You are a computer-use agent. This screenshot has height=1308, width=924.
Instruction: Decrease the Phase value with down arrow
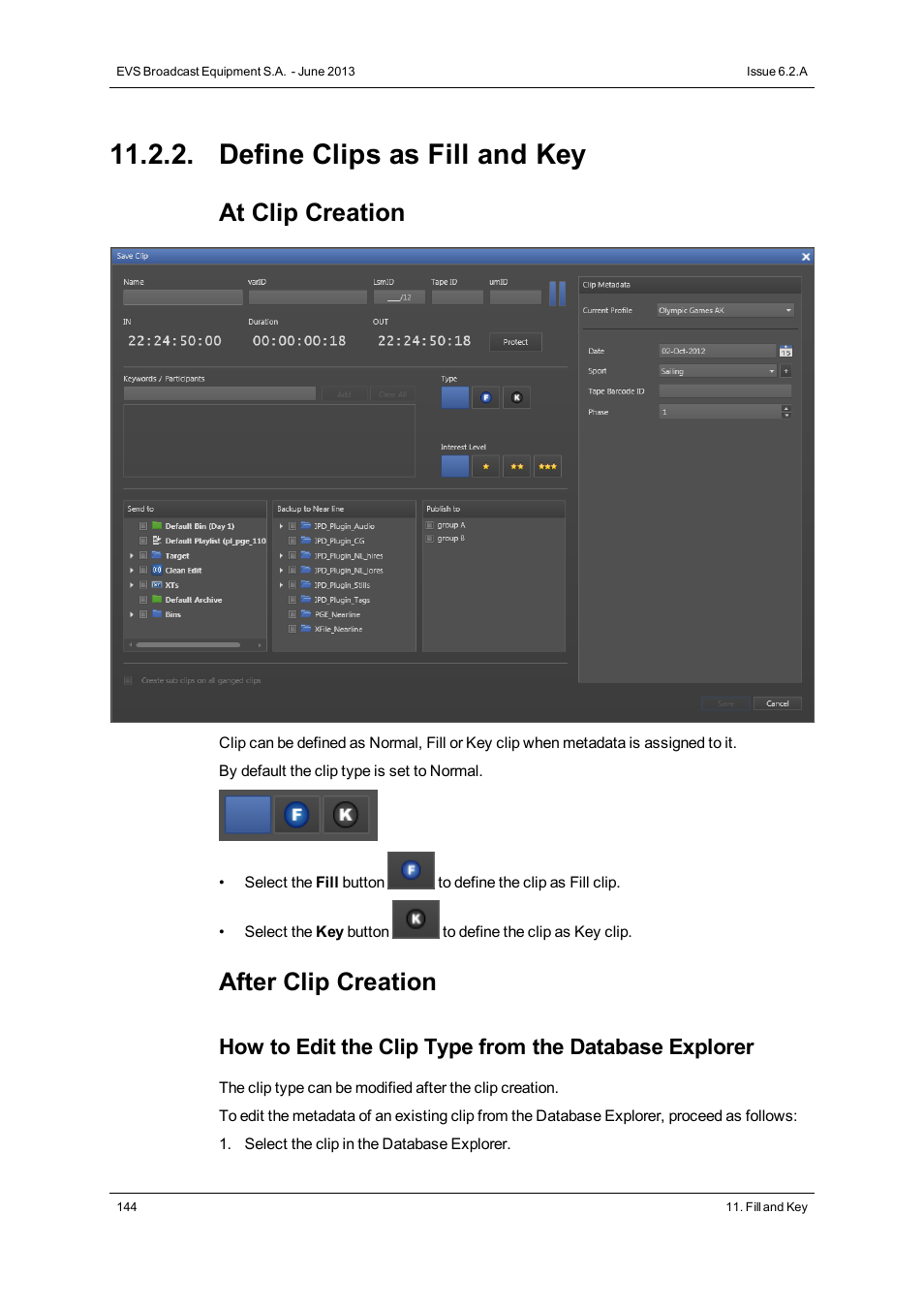(786, 415)
